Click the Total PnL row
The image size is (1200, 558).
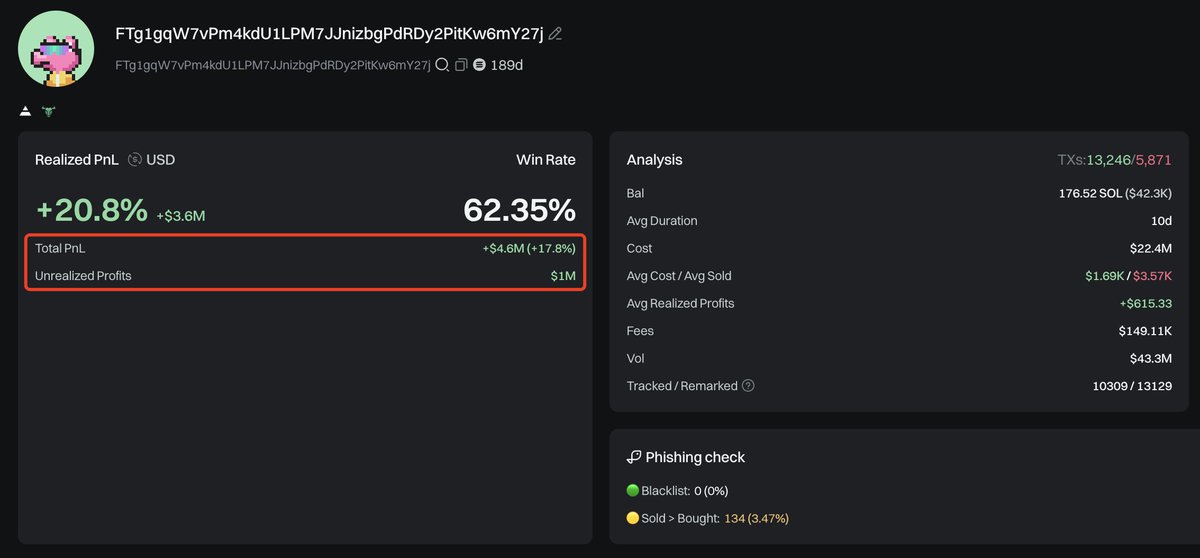point(305,248)
